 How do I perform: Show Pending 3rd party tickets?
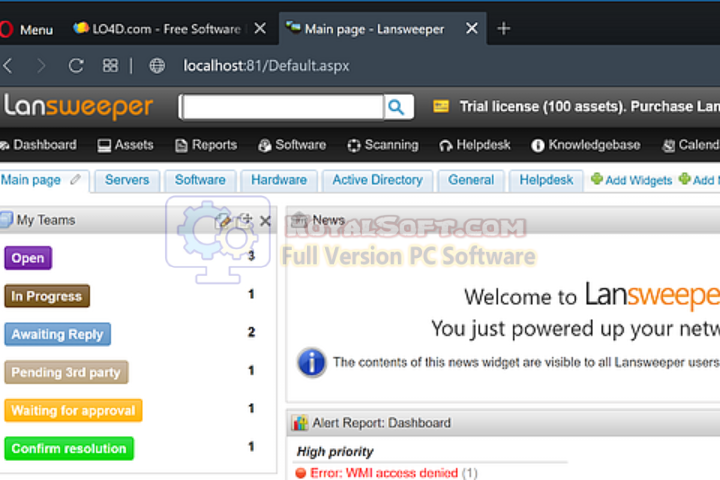click(66, 373)
